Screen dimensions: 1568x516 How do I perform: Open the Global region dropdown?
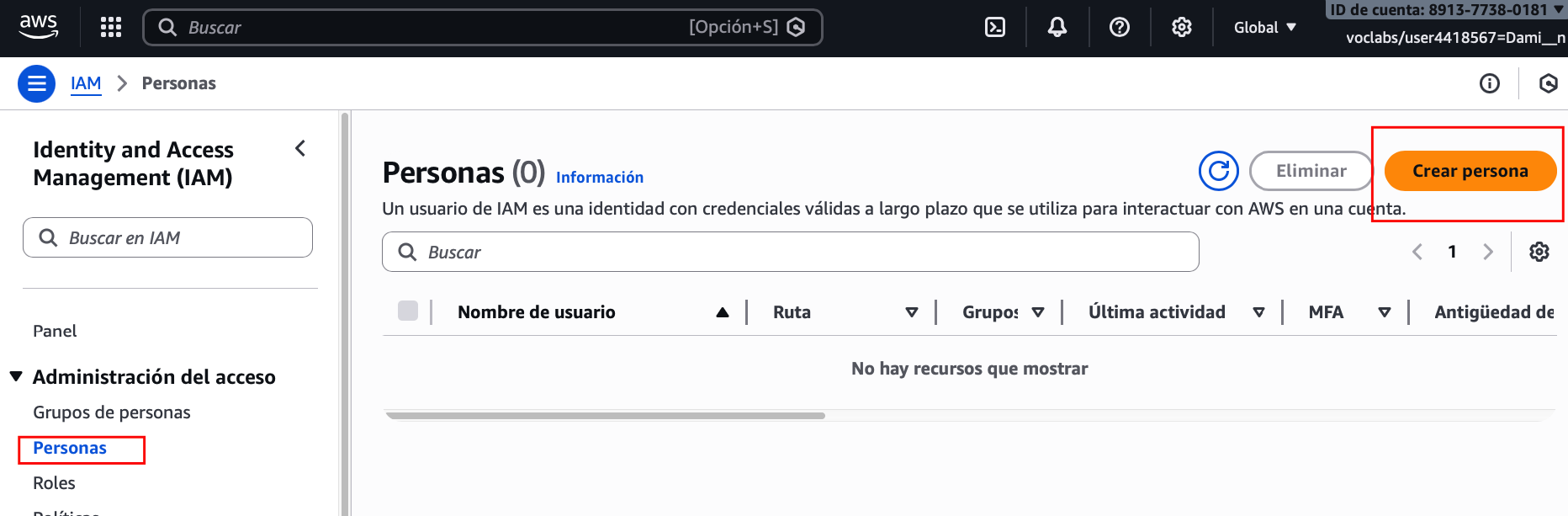pyautogui.click(x=1264, y=27)
